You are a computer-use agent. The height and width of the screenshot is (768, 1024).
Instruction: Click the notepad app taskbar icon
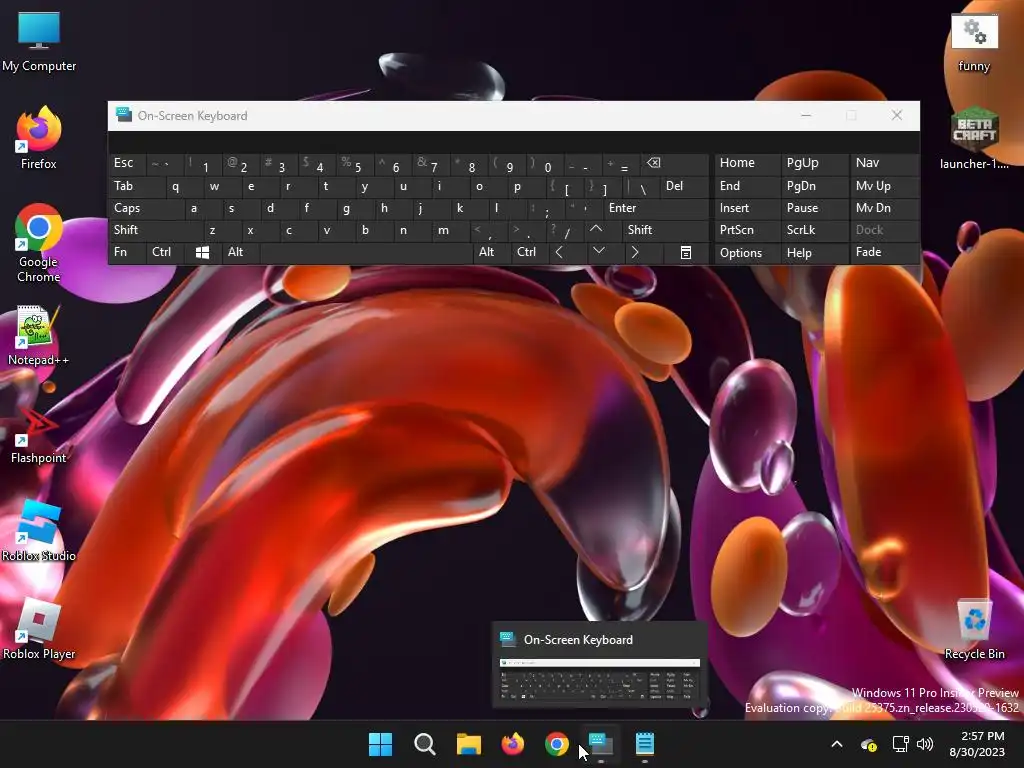(x=645, y=744)
